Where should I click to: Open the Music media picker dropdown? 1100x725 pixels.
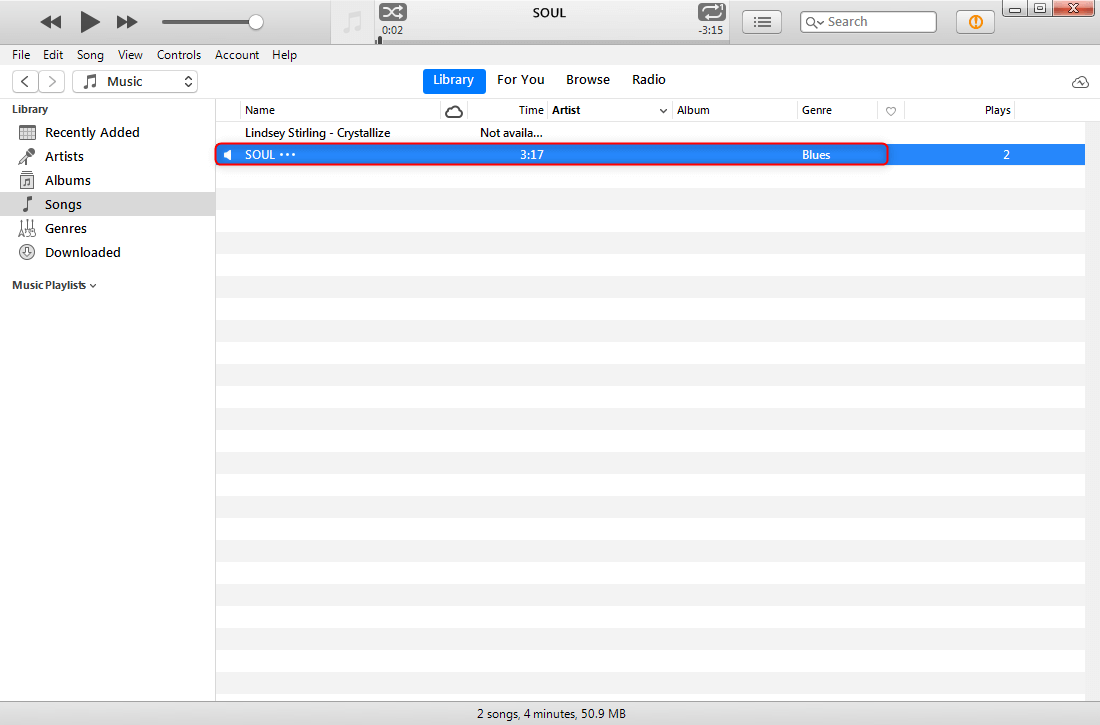(x=135, y=82)
